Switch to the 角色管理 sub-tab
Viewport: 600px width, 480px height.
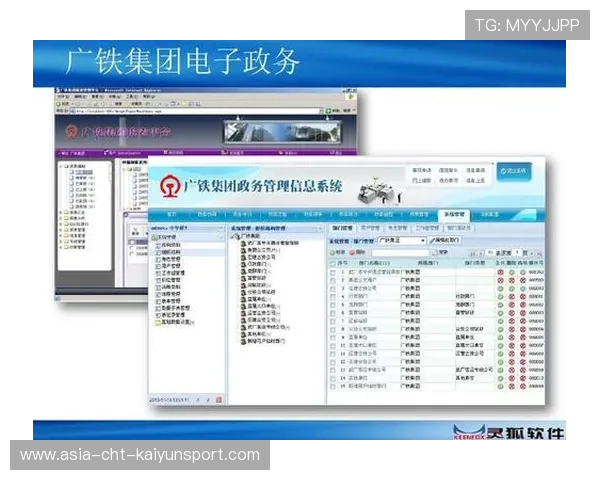tap(398, 228)
